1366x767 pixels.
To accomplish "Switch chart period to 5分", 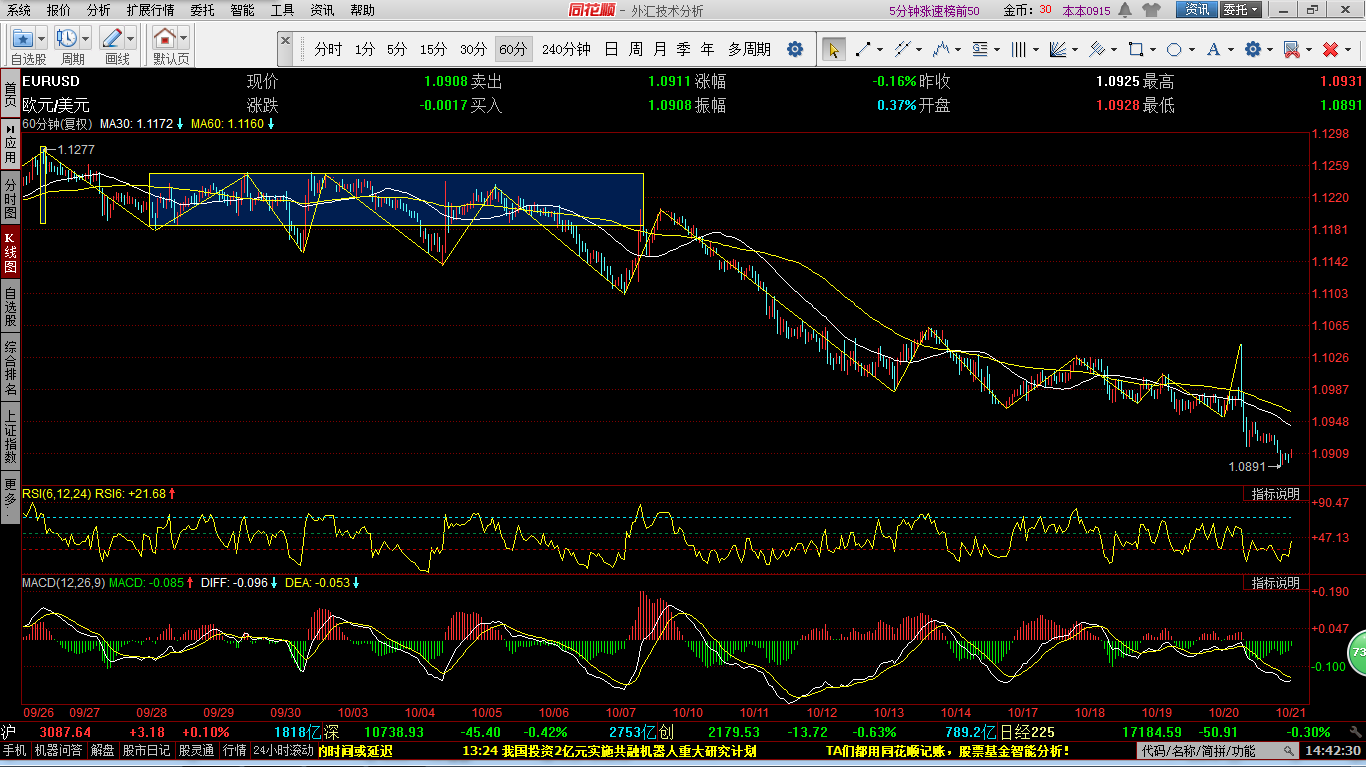I will [397, 49].
